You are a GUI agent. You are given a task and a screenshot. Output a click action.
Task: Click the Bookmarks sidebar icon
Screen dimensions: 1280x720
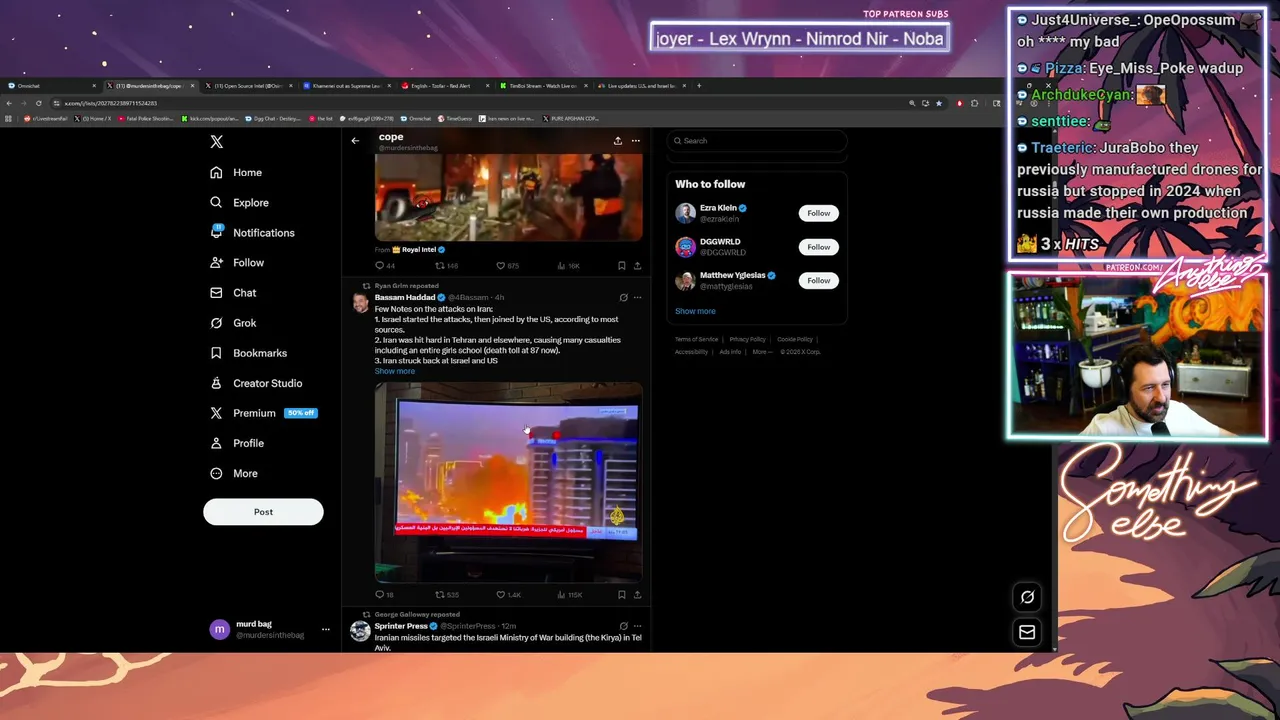pyautogui.click(x=216, y=353)
